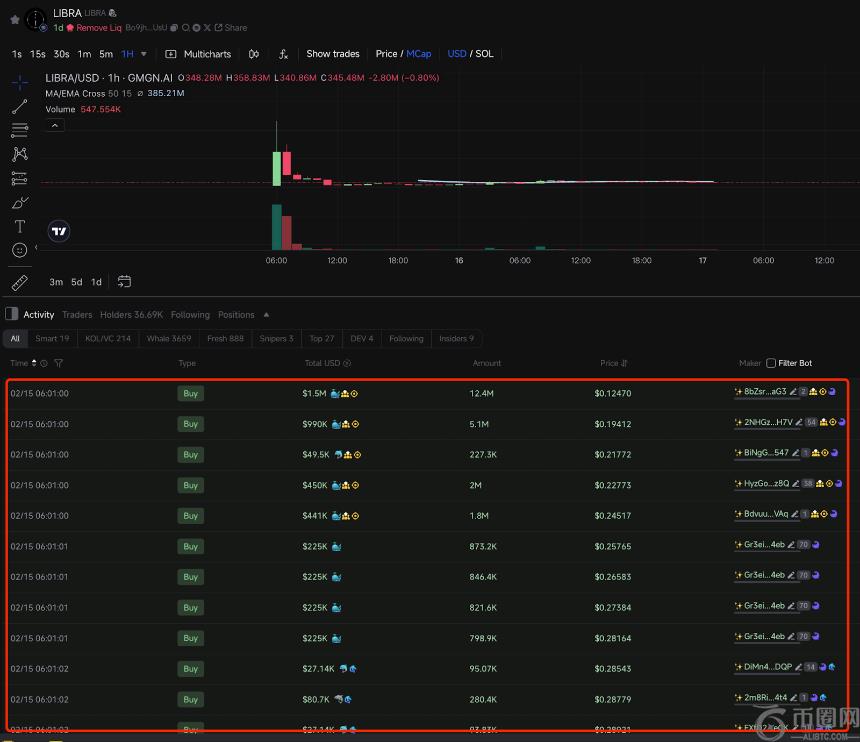Open the text annotation tool
This screenshot has width=860, height=742.
pos(20,226)
